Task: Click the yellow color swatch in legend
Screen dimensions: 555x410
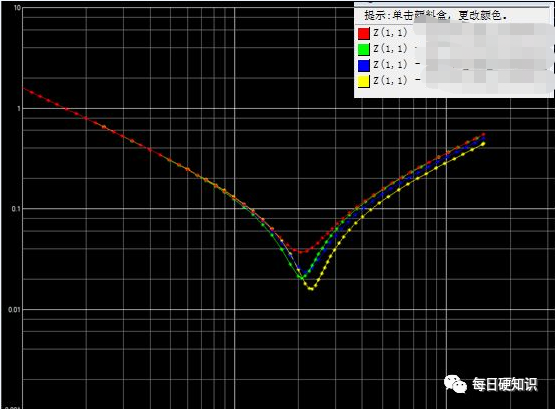Action: coord(364,81)
